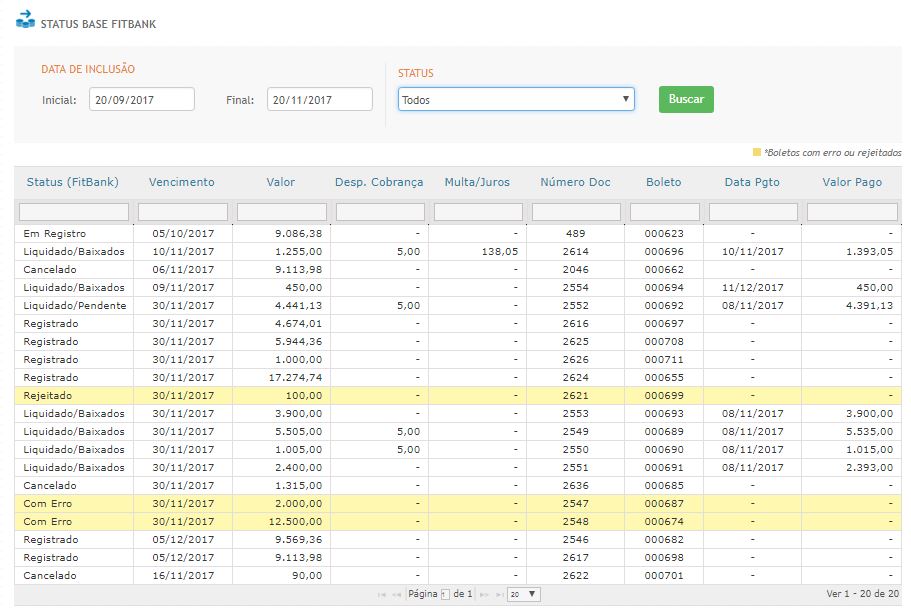Click the page number input in pager
The image size is (911, 613).
pos(445,595)
